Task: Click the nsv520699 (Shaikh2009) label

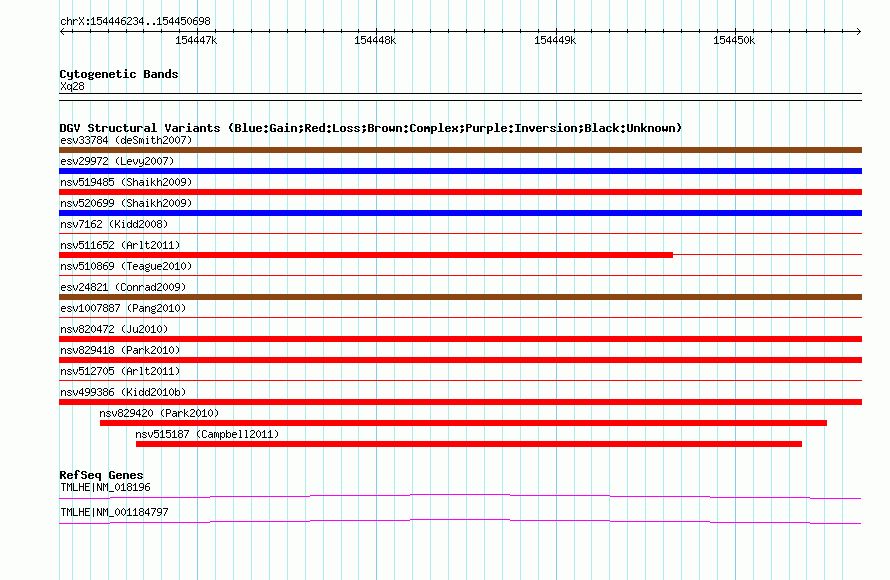Action: [x=126, y=203]
